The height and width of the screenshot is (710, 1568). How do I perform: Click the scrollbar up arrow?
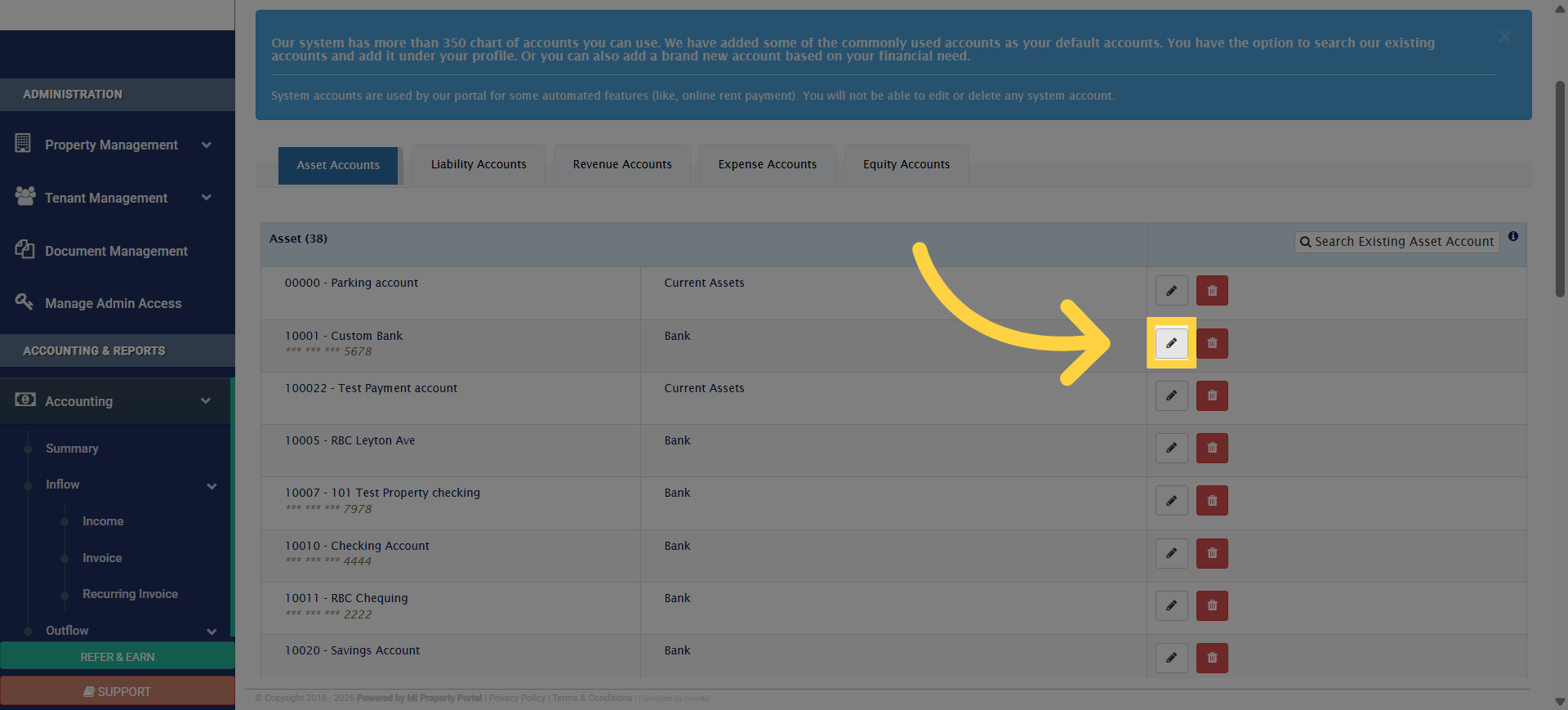click(x=1560, y=9)
